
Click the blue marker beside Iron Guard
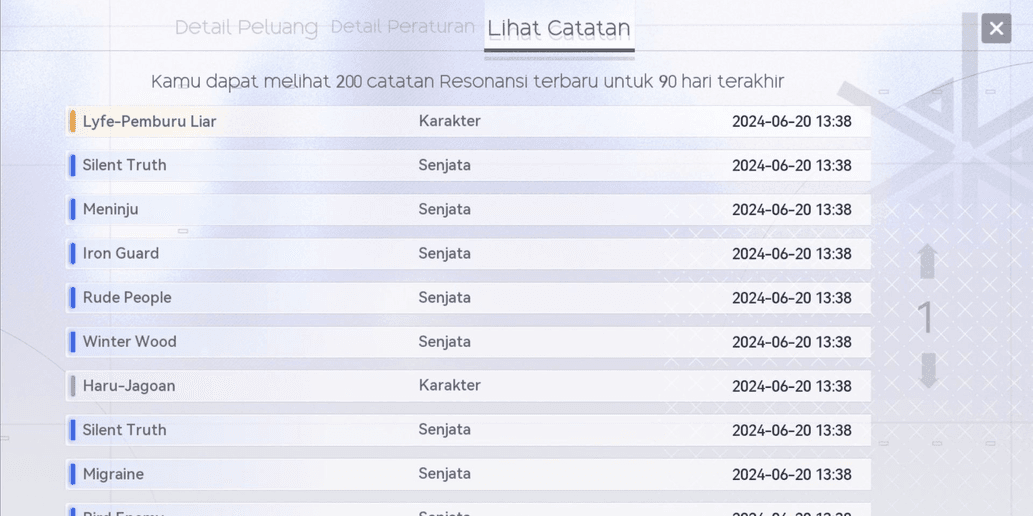coord(72,254)
